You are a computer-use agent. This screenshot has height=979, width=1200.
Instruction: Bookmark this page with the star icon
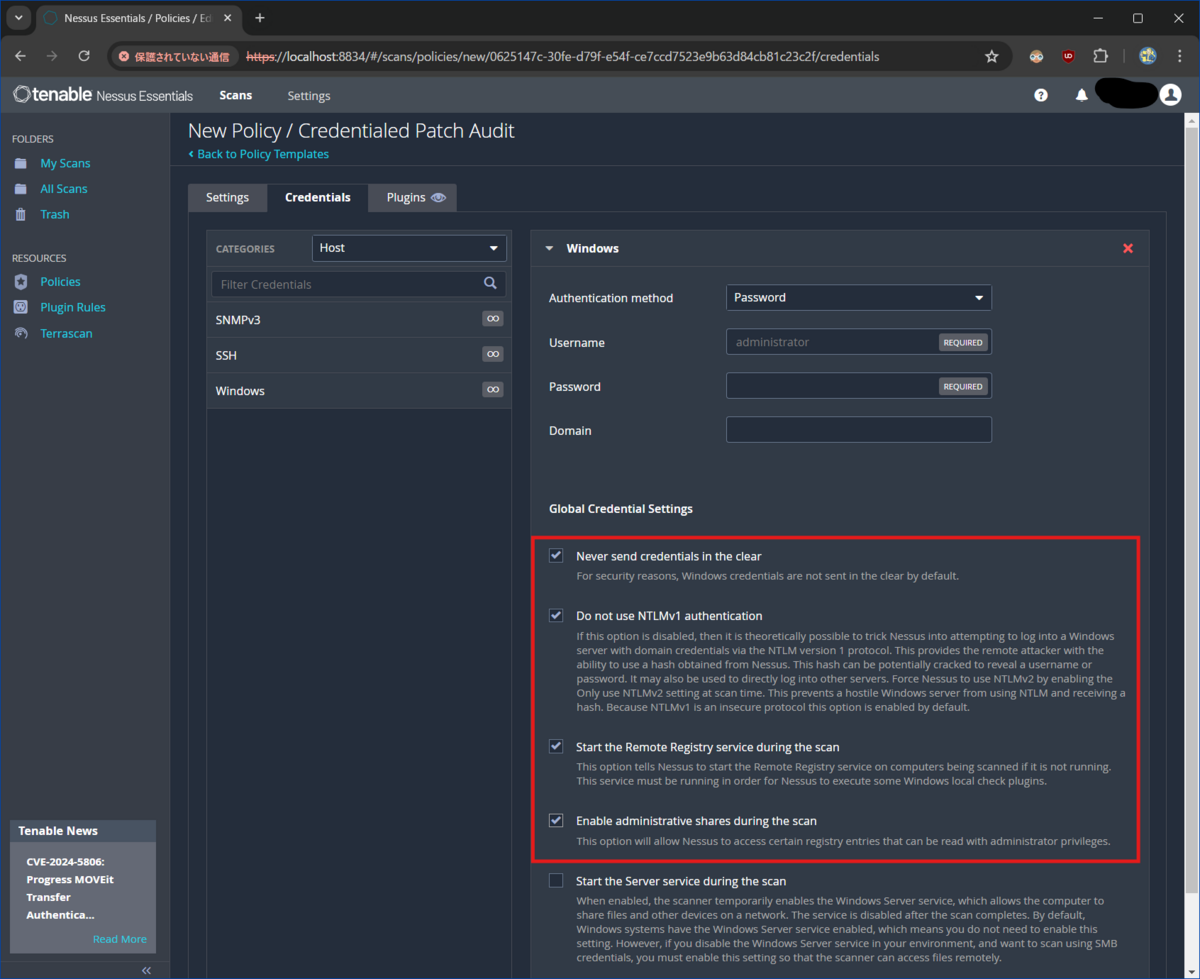(991, 56)
